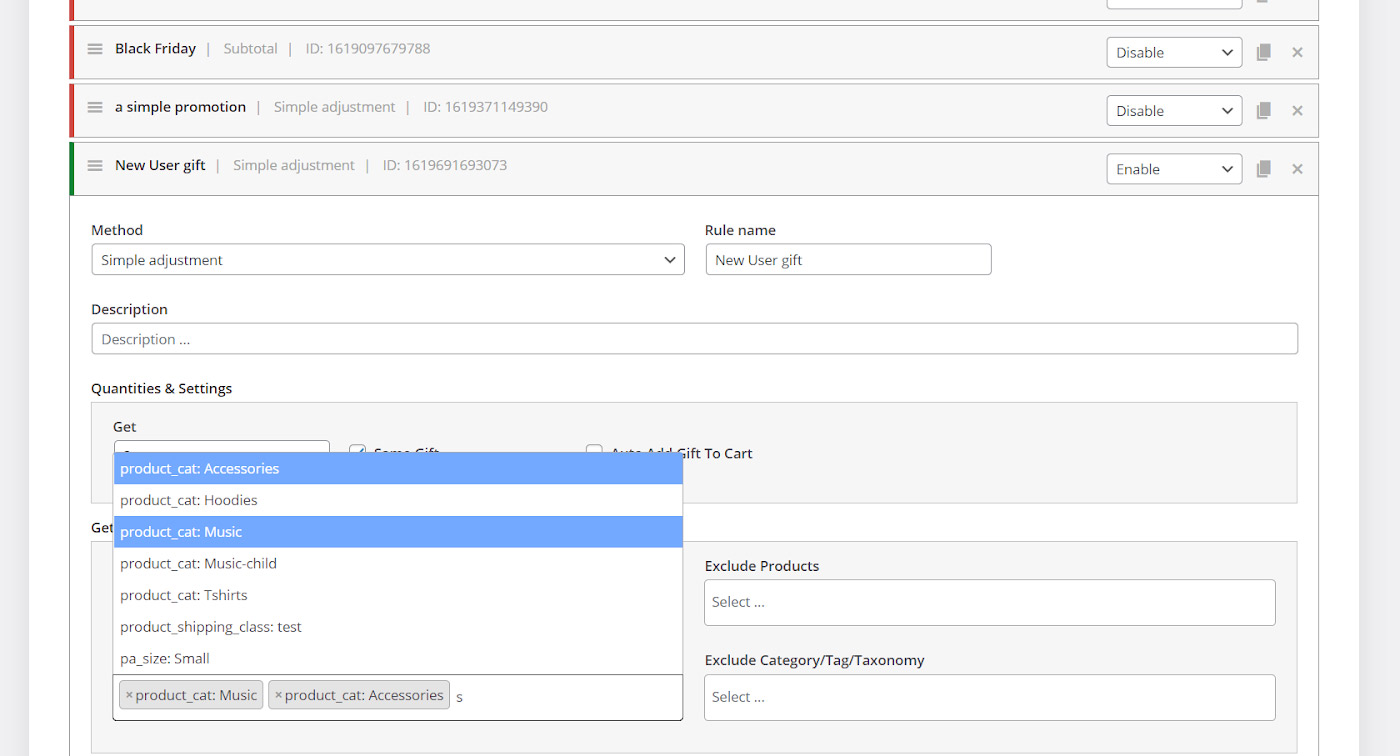
Task: Open New User gift Enable dropdown
Action: [1173, 169]
